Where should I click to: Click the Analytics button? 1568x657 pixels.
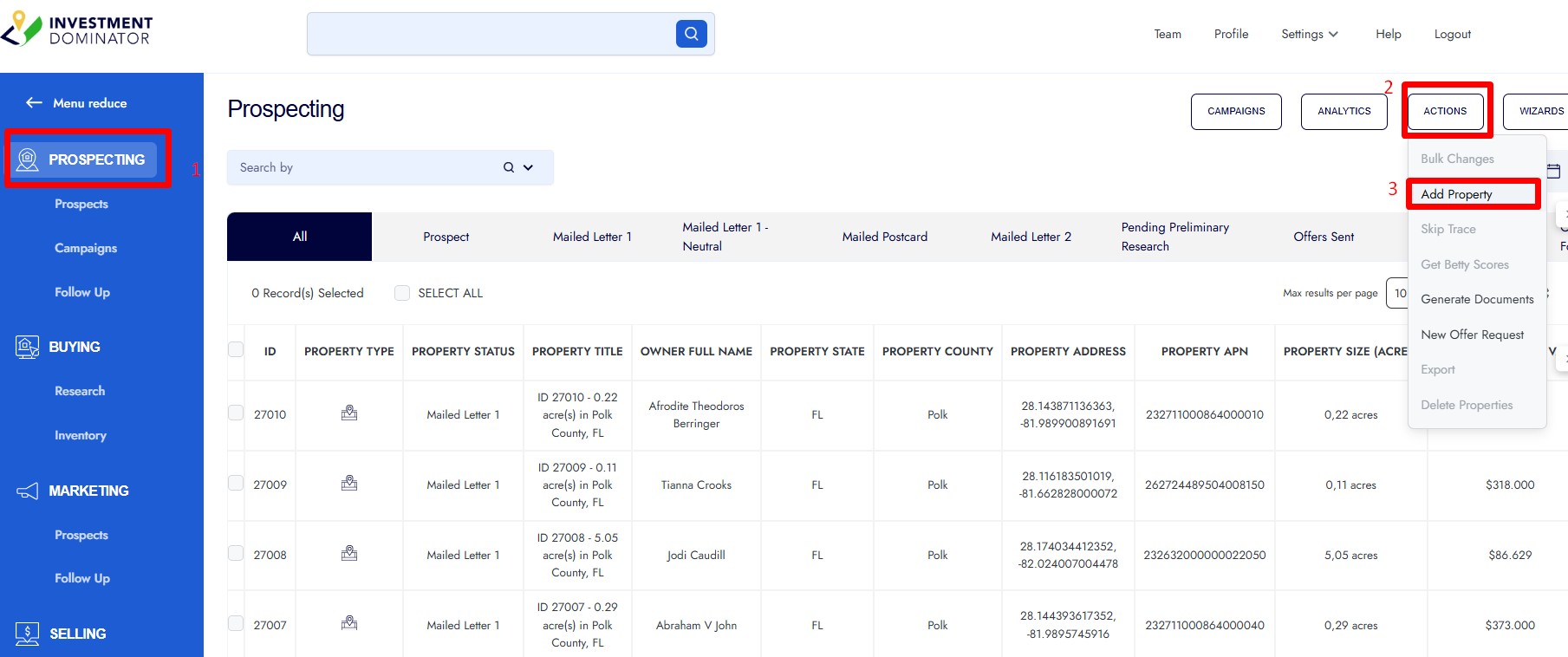[x=1344, y=111]
